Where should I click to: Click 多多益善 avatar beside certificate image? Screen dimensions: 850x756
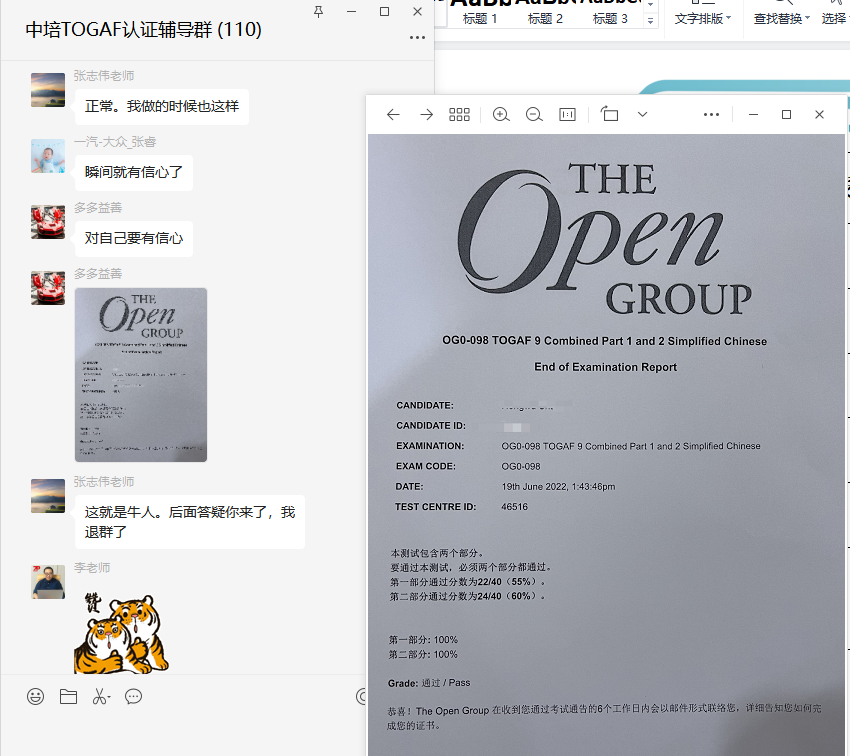pyautogui.click(x=48, y=288)
